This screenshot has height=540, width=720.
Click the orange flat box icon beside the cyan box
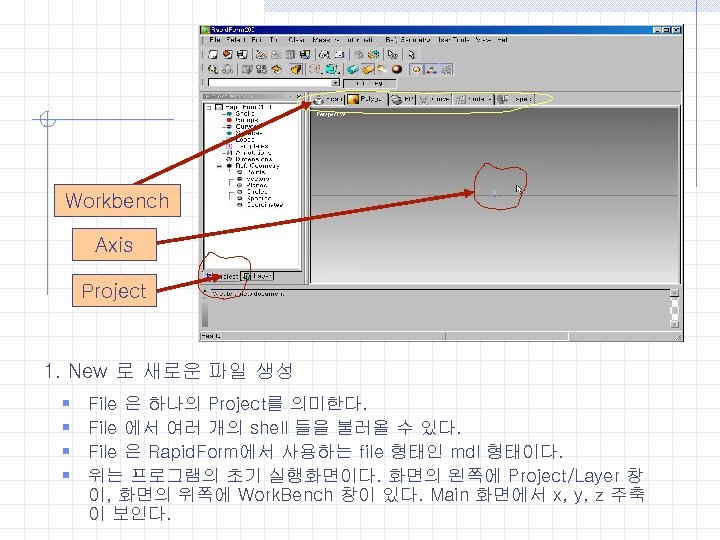pyautogui.click(x=368, y=69)
